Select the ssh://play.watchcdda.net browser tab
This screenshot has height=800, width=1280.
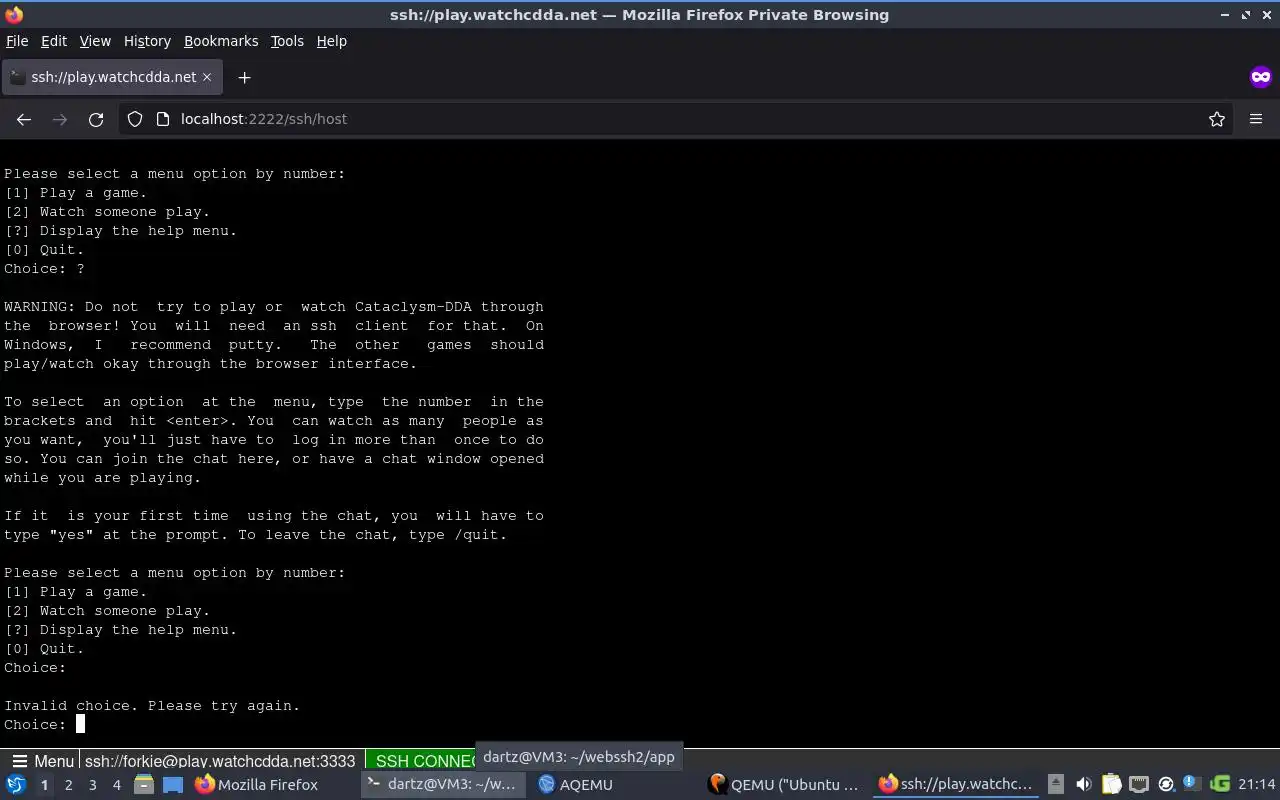point(112,77)
